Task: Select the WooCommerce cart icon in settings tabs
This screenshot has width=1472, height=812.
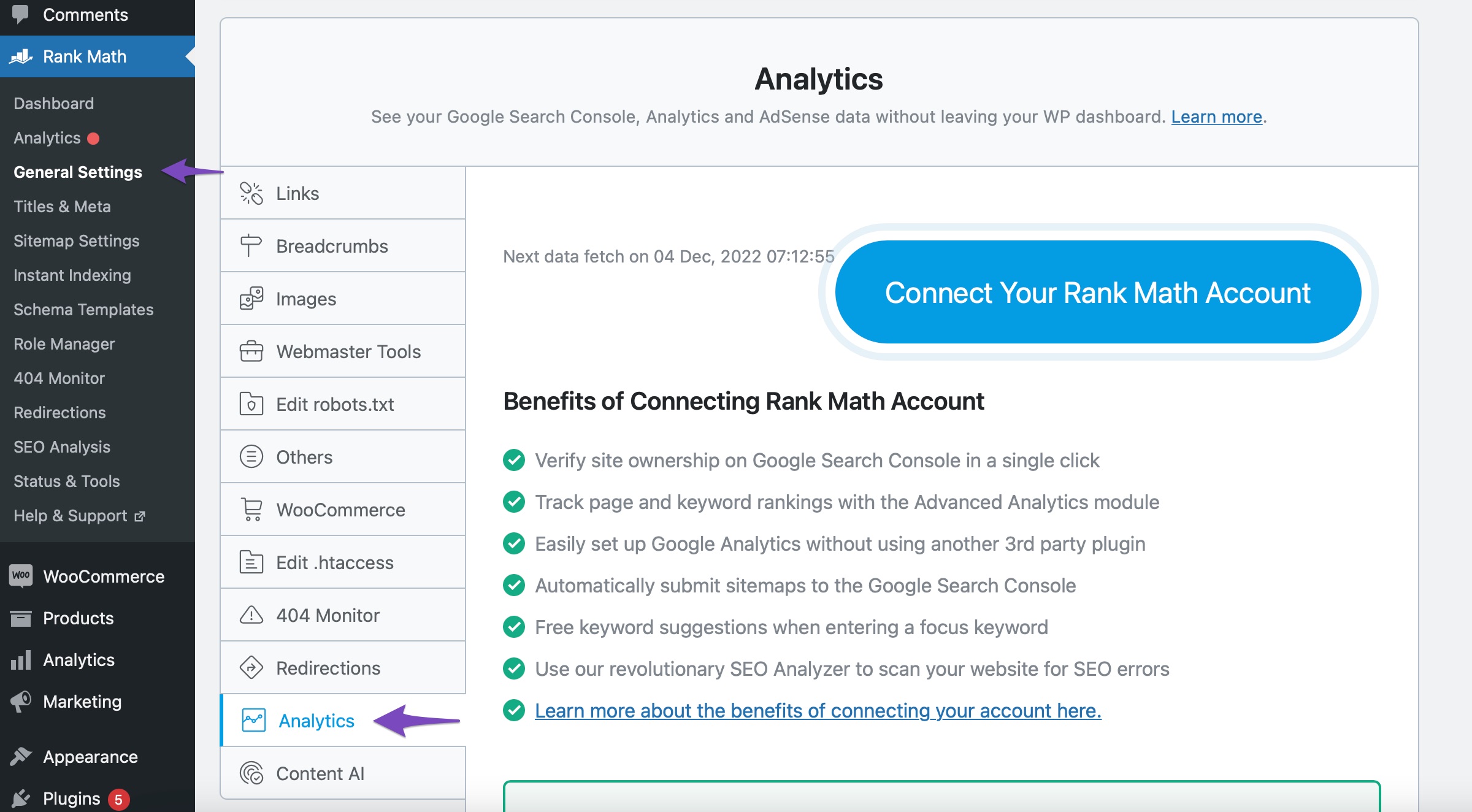Action: pyautogui.click(x=251, y=509)
